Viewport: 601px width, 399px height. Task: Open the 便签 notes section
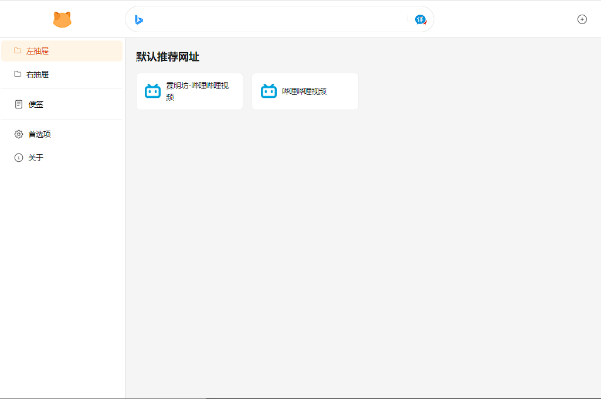62,104
